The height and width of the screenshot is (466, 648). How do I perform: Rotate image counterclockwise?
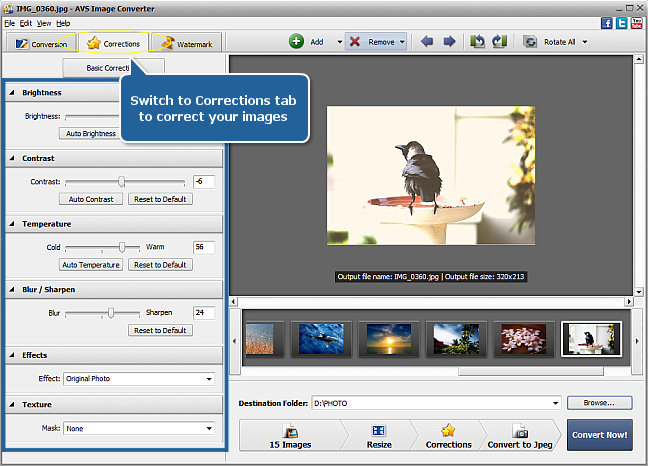[x=477, y=41]
